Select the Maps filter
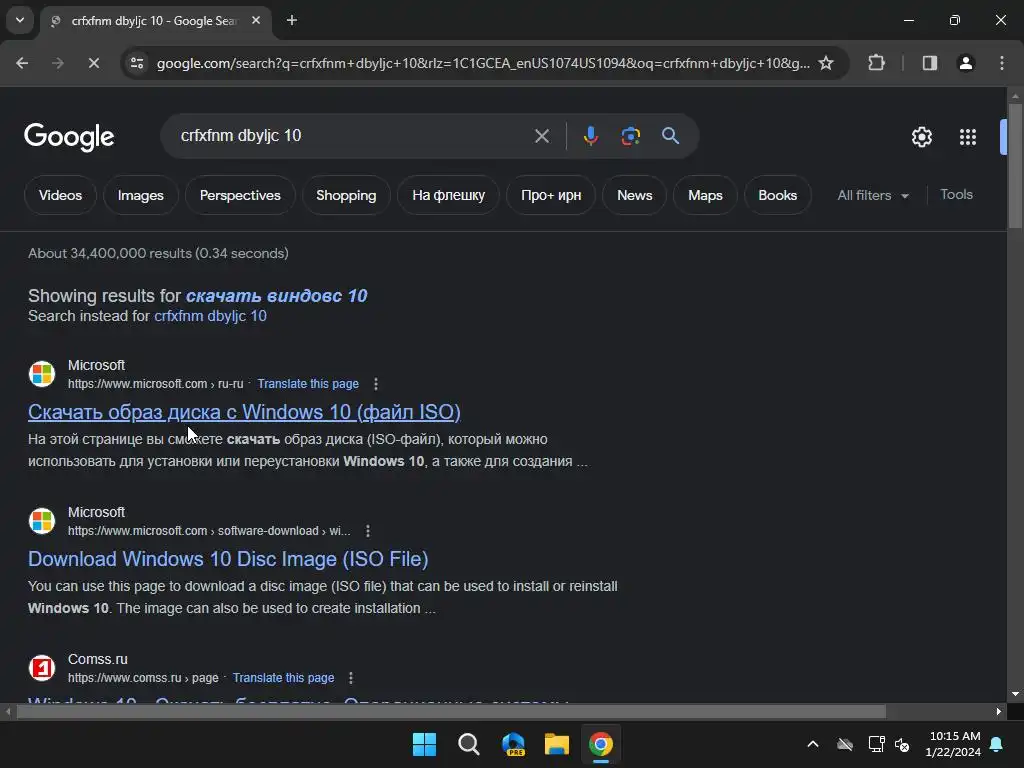This screenshot has width=1024, height=768. tap(705, 195)
